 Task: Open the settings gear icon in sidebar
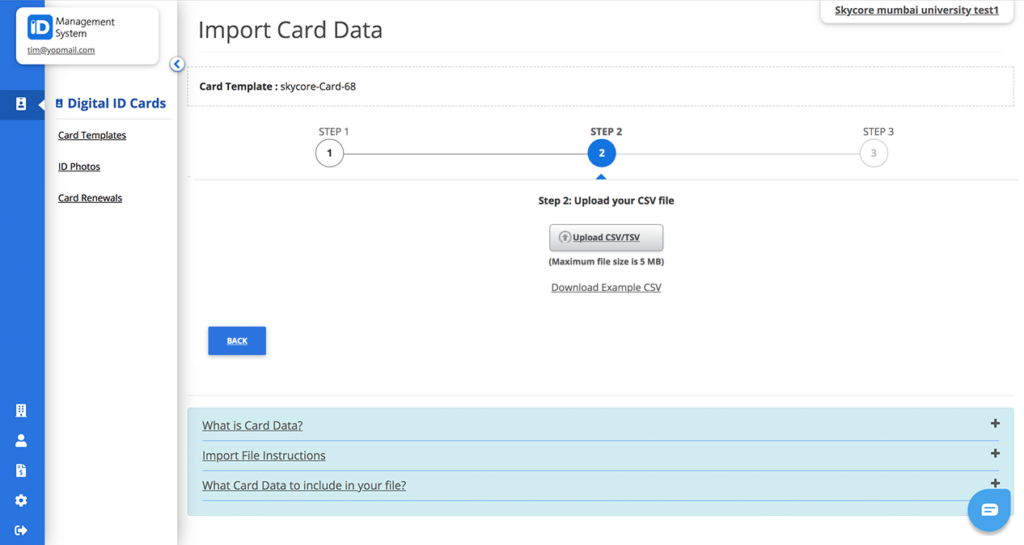pos(21,501)
